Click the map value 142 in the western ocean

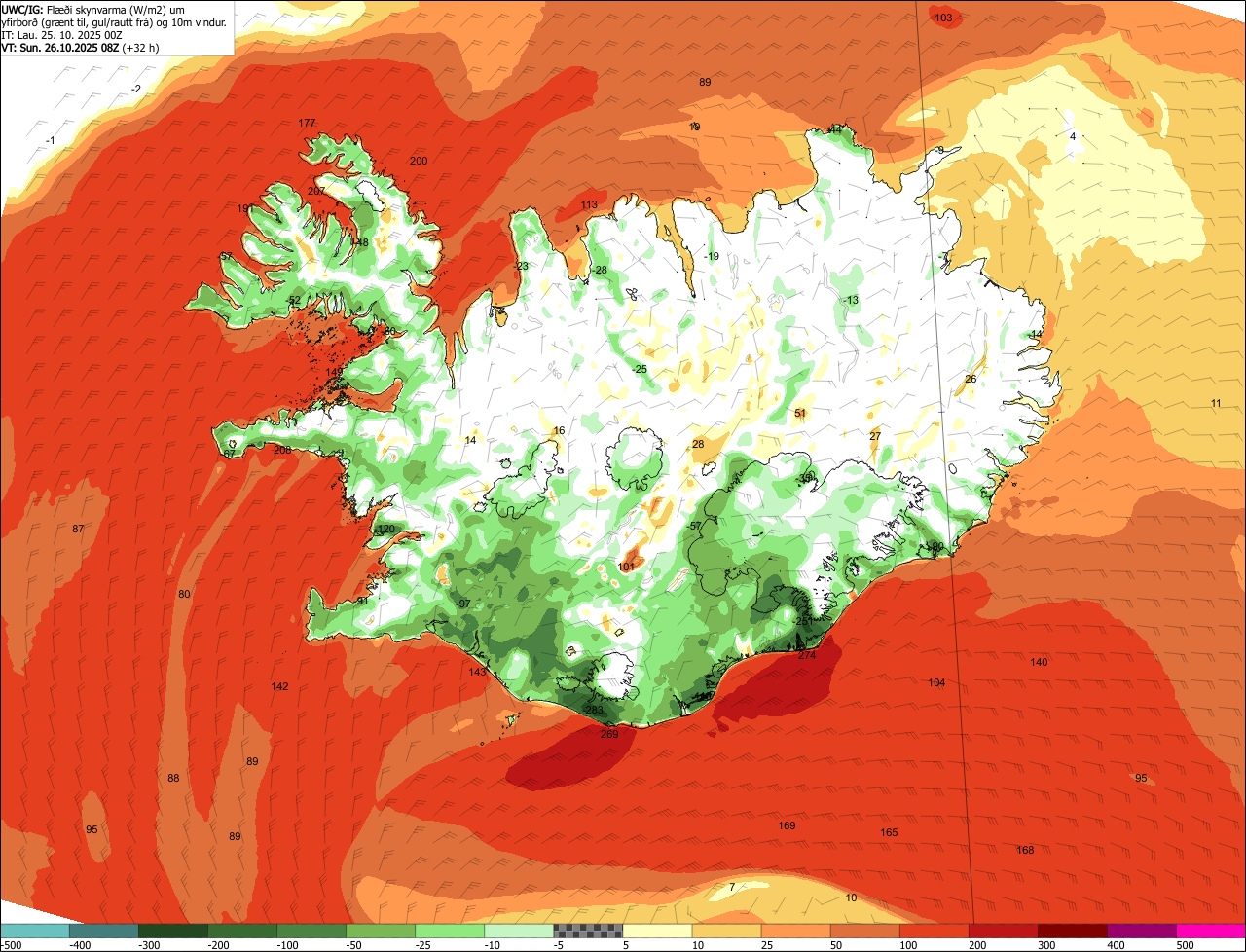point(280,686)
